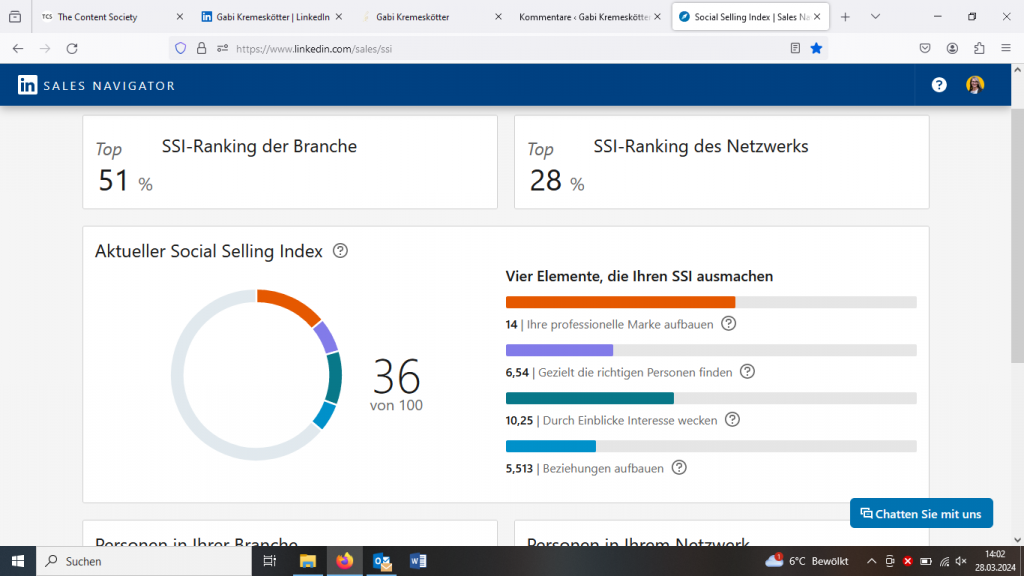The height and width of the screenshot is (576, 1024).
Task: Click the help icon beside Aktueller Social Selling Index
Action: [x=340, y=251]
